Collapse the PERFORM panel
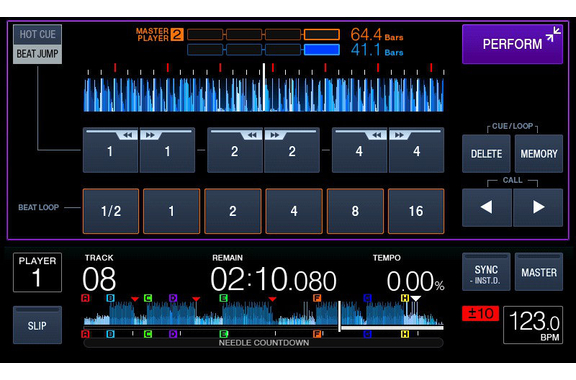Image resolution: width=576 pixels, height=380 pixels. [x=512, y=44]
